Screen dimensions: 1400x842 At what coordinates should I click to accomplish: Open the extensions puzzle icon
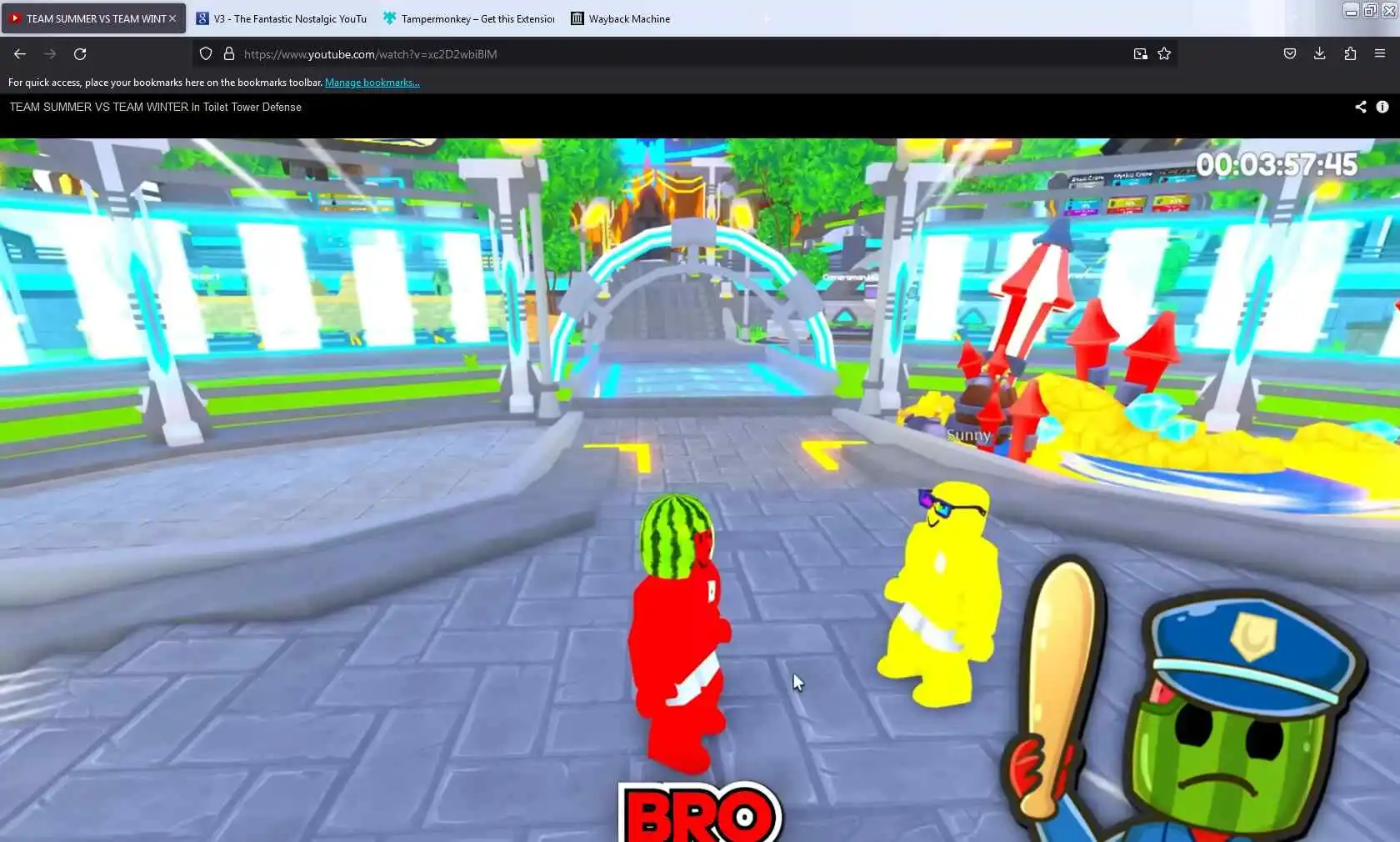click(x=1350, y=53)
